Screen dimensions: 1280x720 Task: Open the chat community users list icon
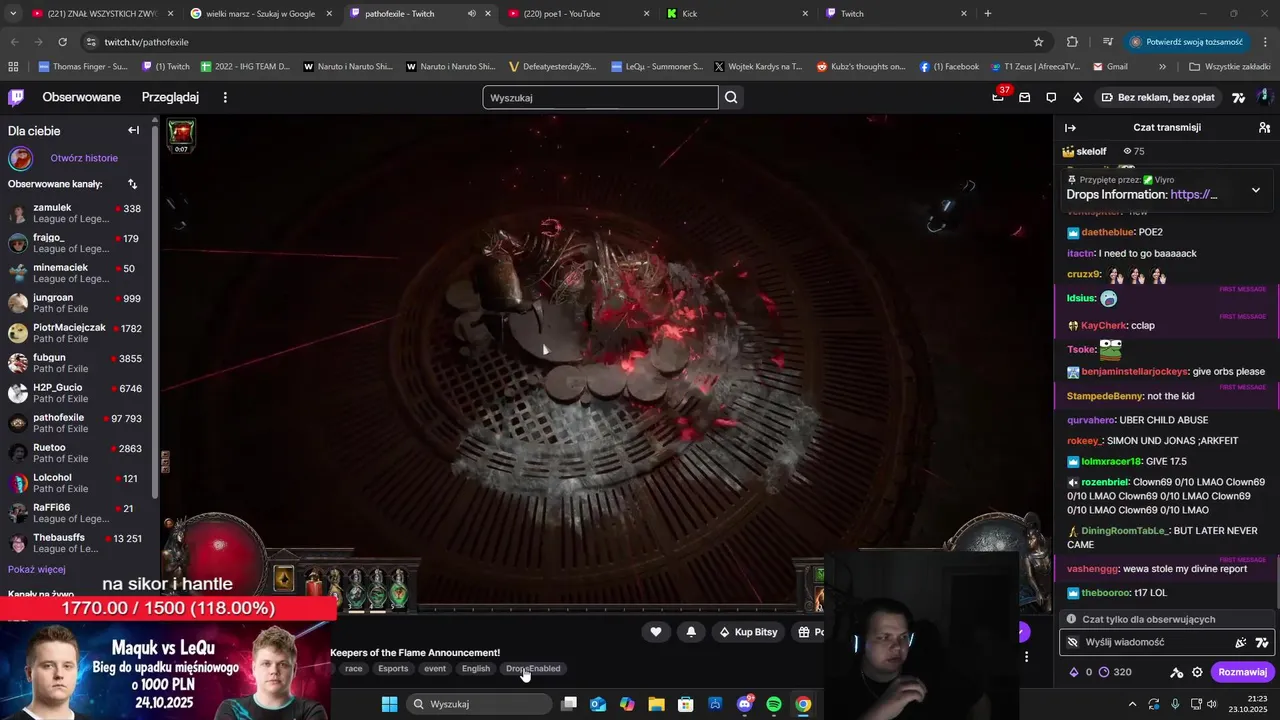[1264, 128]
